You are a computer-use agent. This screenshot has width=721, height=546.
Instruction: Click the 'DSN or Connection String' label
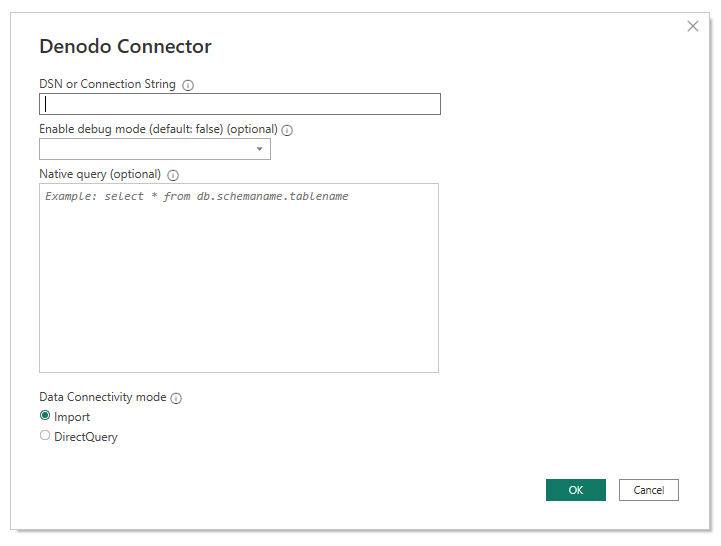[x=107, y=85]
